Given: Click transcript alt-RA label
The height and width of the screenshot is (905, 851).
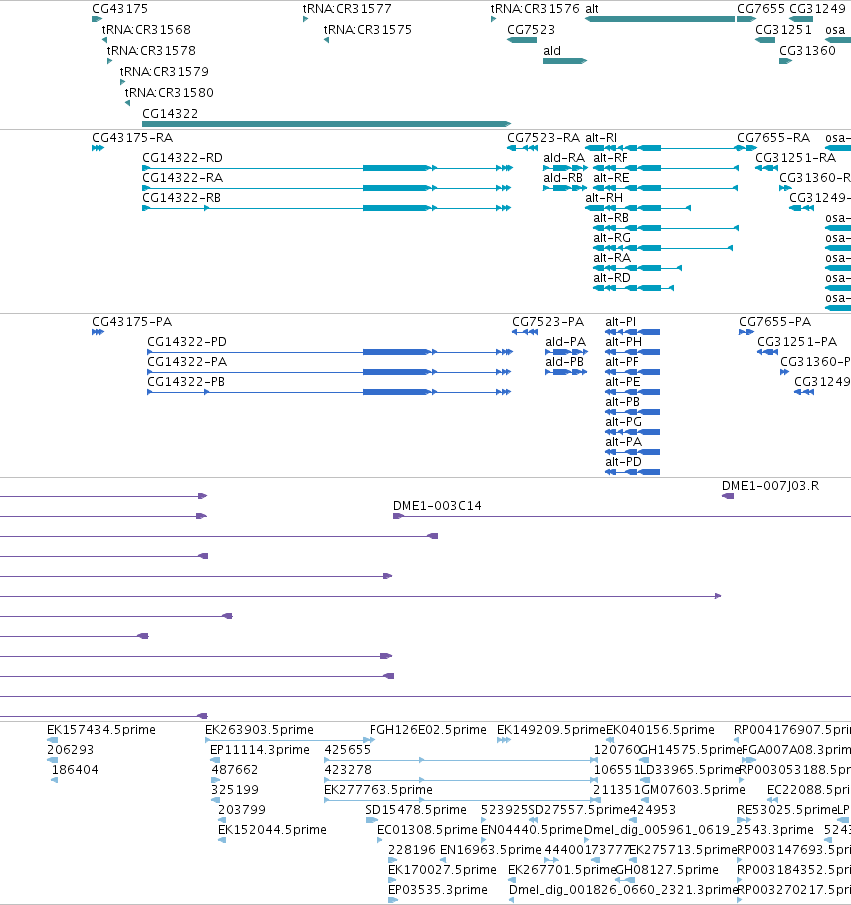Looking at the screenshot, I should point(612,258).
